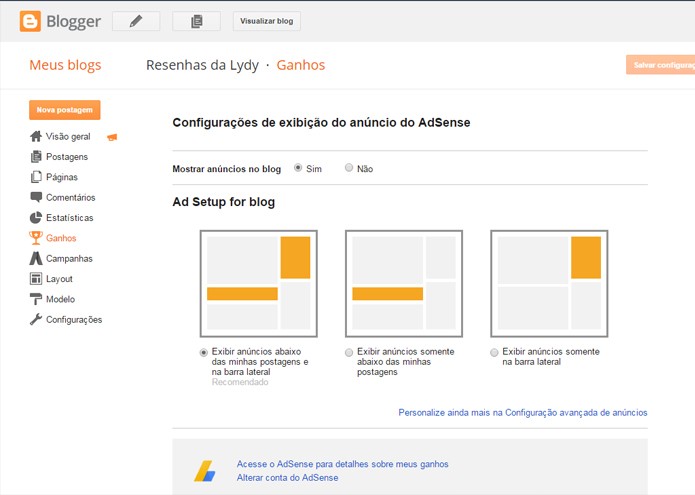
Task: Select Não to hide ads on blog
Action: coord(349,168)
